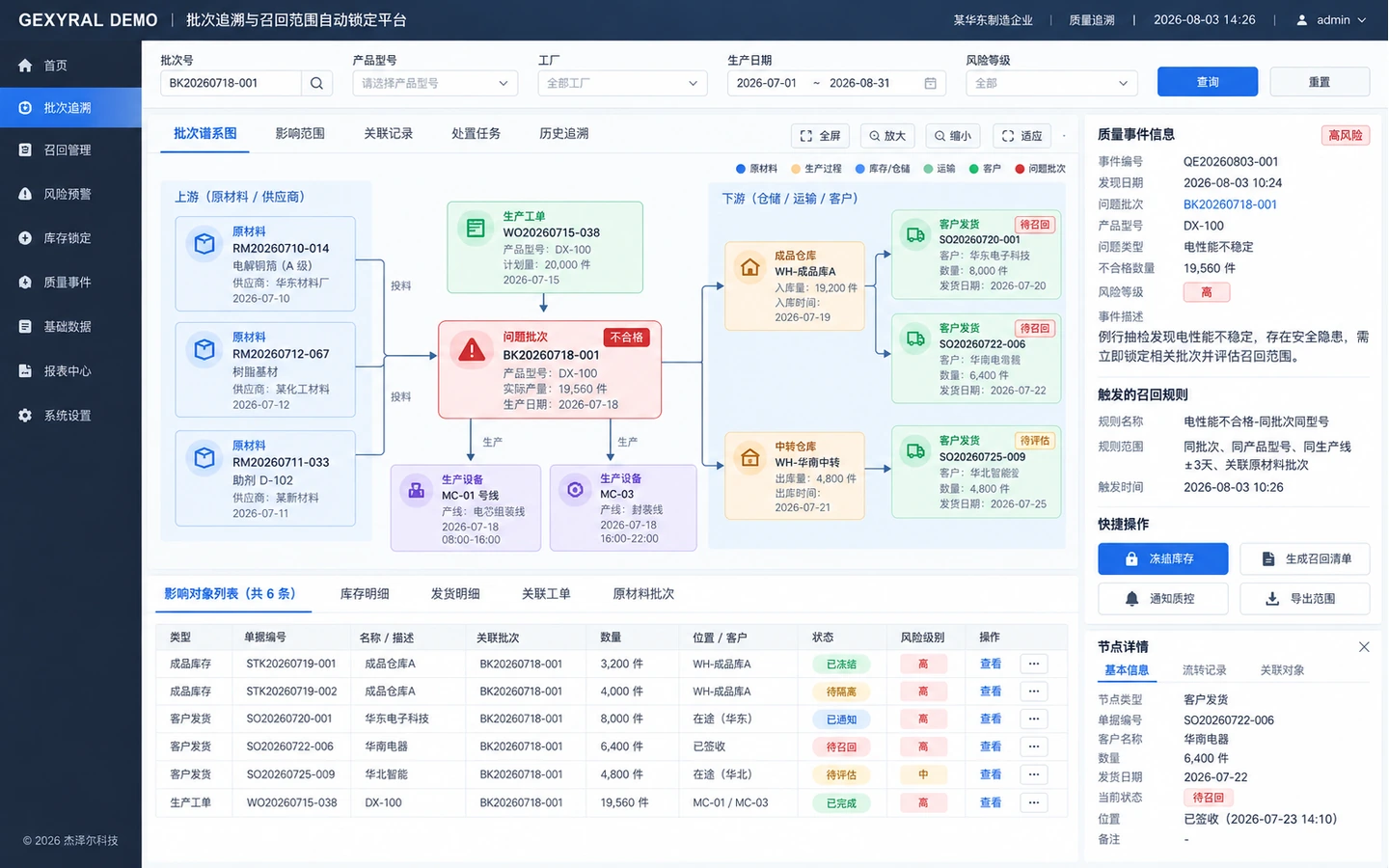Open 库存锁定 inventory lock in sidebar

[x=70, y=238]
